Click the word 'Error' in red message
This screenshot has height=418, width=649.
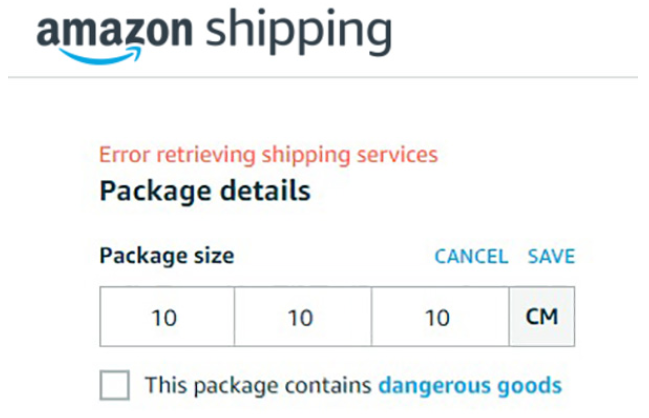125,155
